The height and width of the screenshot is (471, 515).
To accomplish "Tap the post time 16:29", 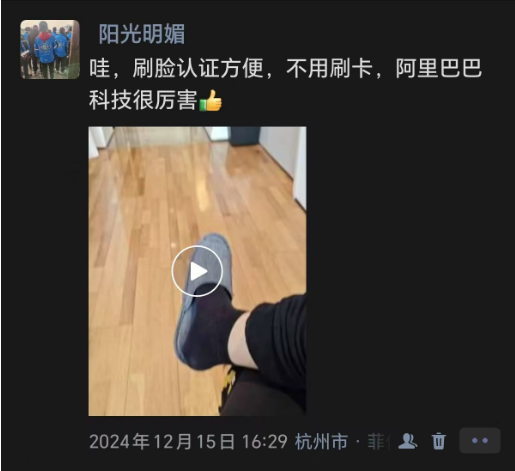I will (265, 441).
